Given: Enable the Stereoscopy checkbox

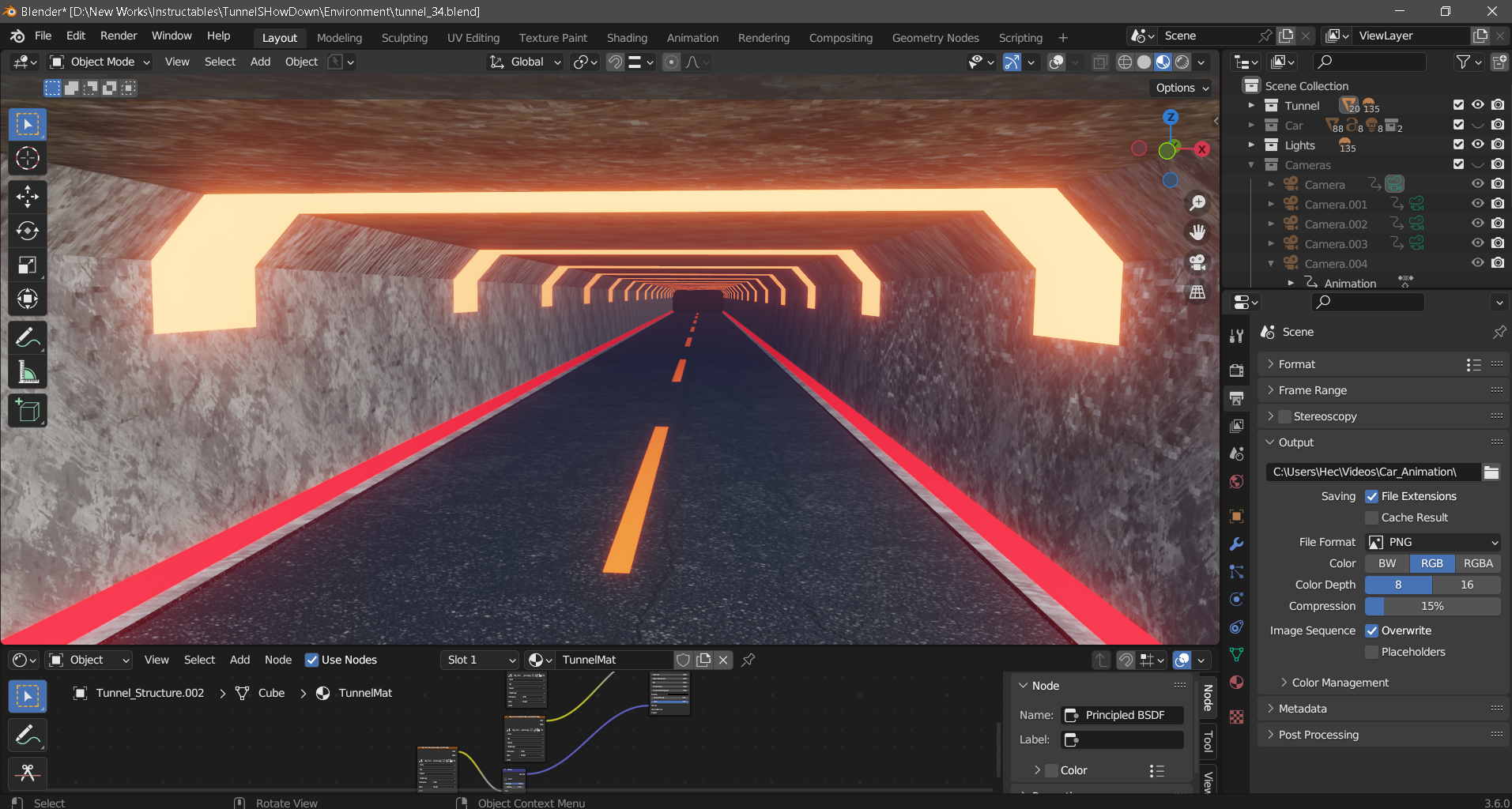Looking at the screenshot, I should click(x=1284, y=416).
